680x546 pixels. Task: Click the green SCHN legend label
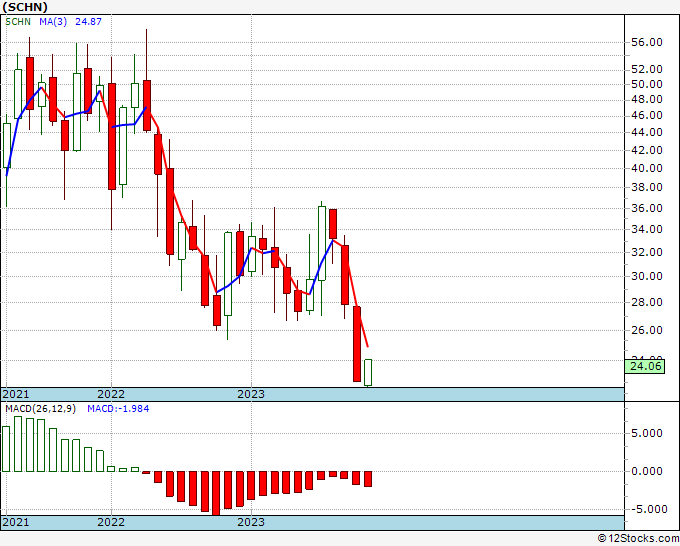click(18, 21)
